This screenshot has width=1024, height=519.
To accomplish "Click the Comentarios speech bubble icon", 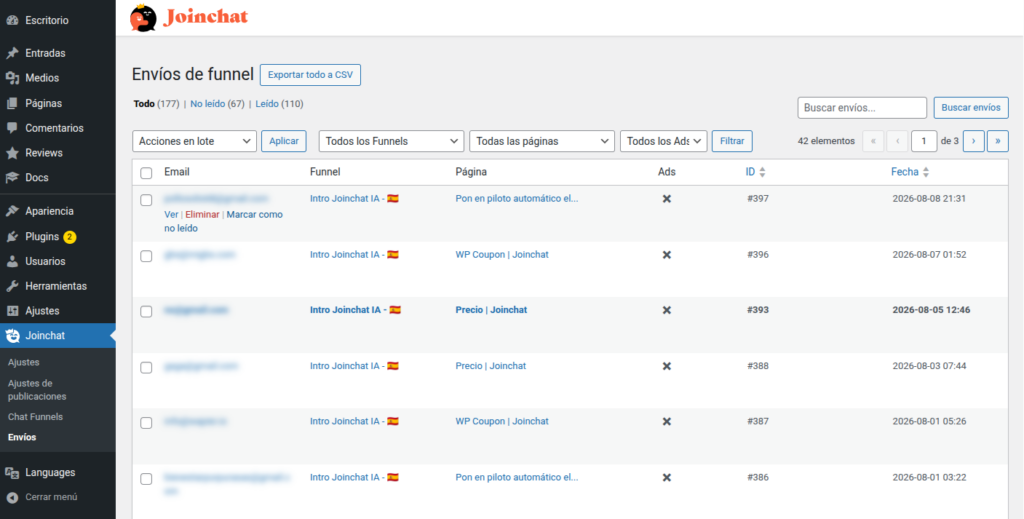I will (12, 128).
